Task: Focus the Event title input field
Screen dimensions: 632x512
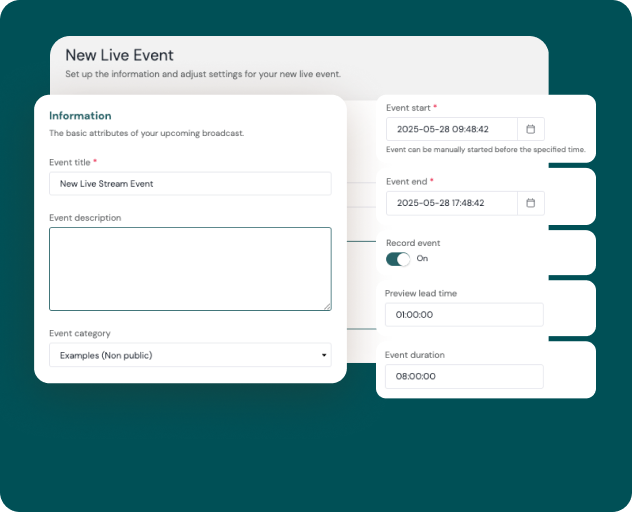Action: click(190, 184)
